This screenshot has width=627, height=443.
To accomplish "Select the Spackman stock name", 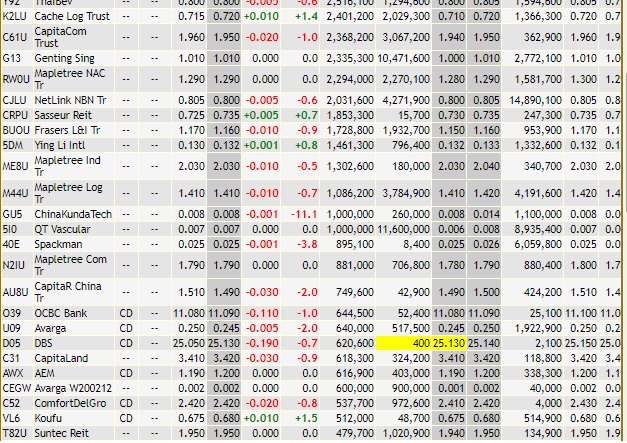I will pyautogui.click(x=58, y=244).
